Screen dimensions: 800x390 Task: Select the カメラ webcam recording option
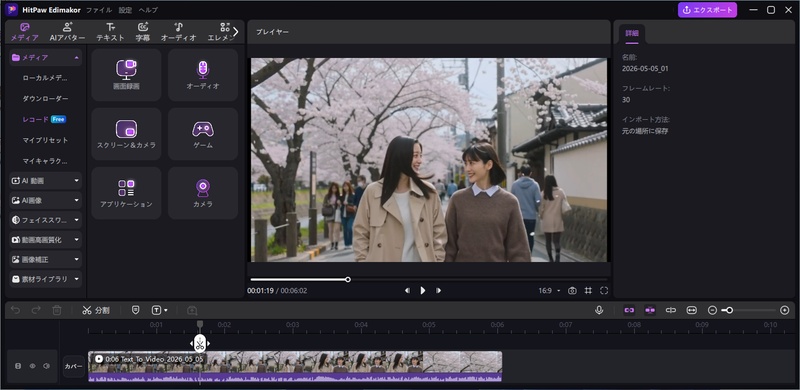click(x=203, y=193)
